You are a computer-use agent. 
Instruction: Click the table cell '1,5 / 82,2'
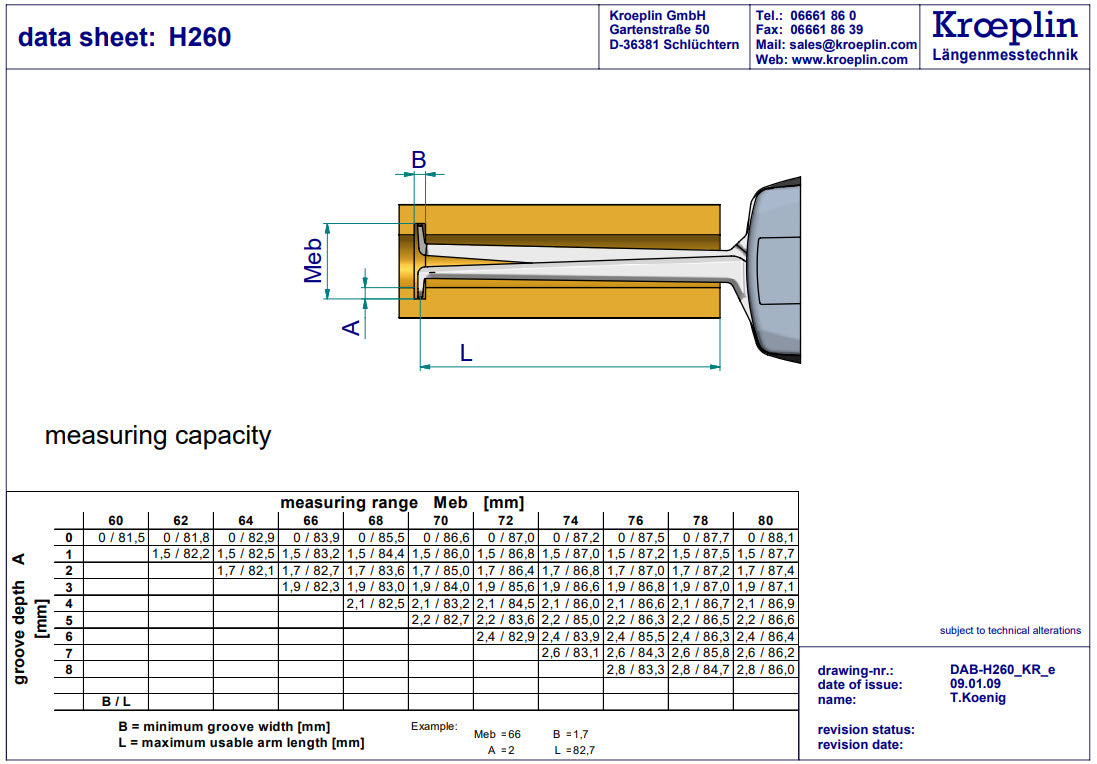pyautogui.click(x=181, y=554)
